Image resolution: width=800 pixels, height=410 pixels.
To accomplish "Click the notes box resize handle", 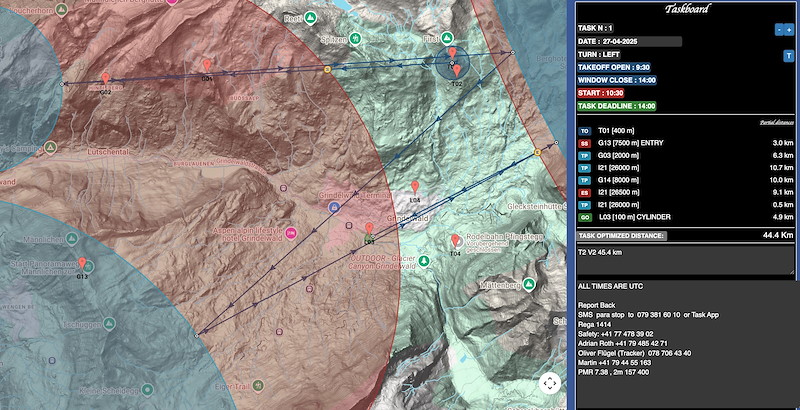I will (792, 273).
